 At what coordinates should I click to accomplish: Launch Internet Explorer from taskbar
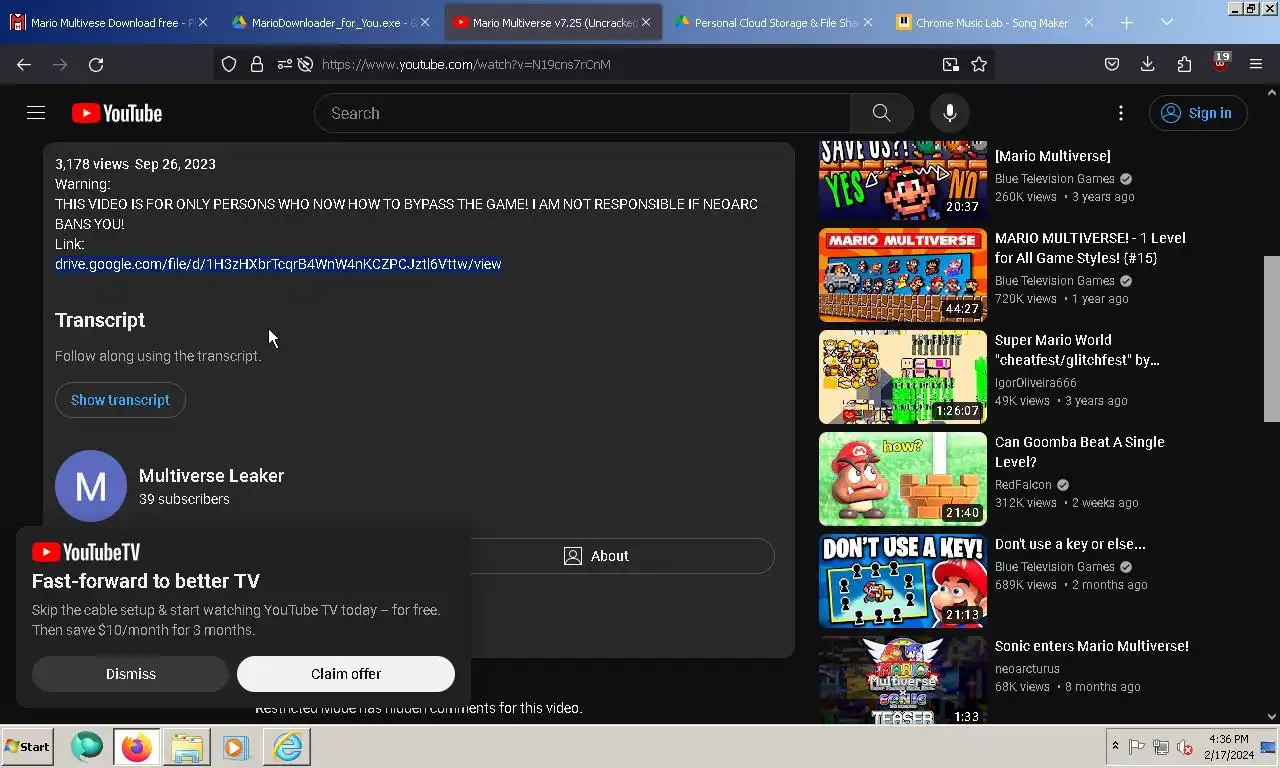[287, 747]
